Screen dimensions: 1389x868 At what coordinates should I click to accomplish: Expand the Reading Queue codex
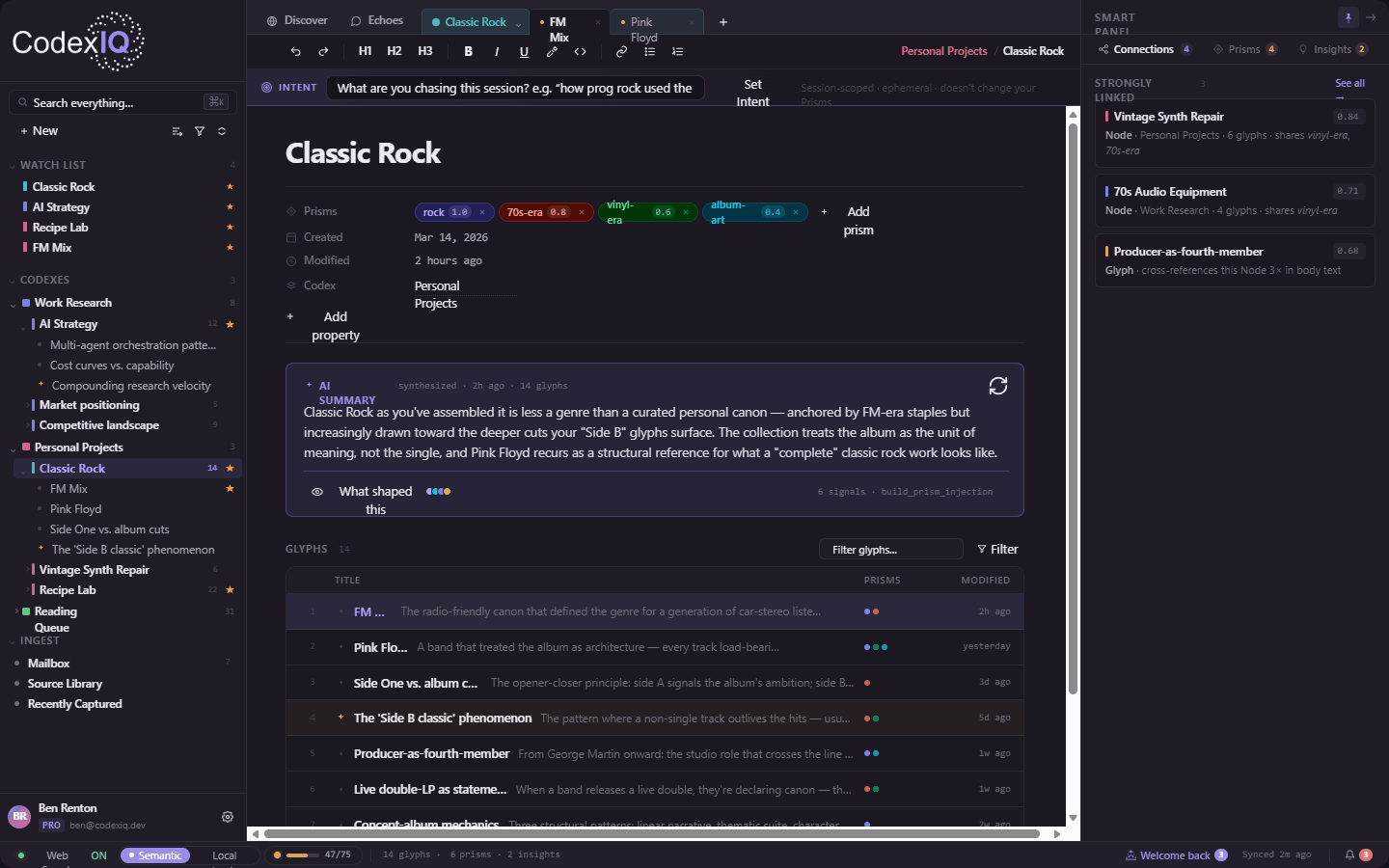tap(15, 611)
